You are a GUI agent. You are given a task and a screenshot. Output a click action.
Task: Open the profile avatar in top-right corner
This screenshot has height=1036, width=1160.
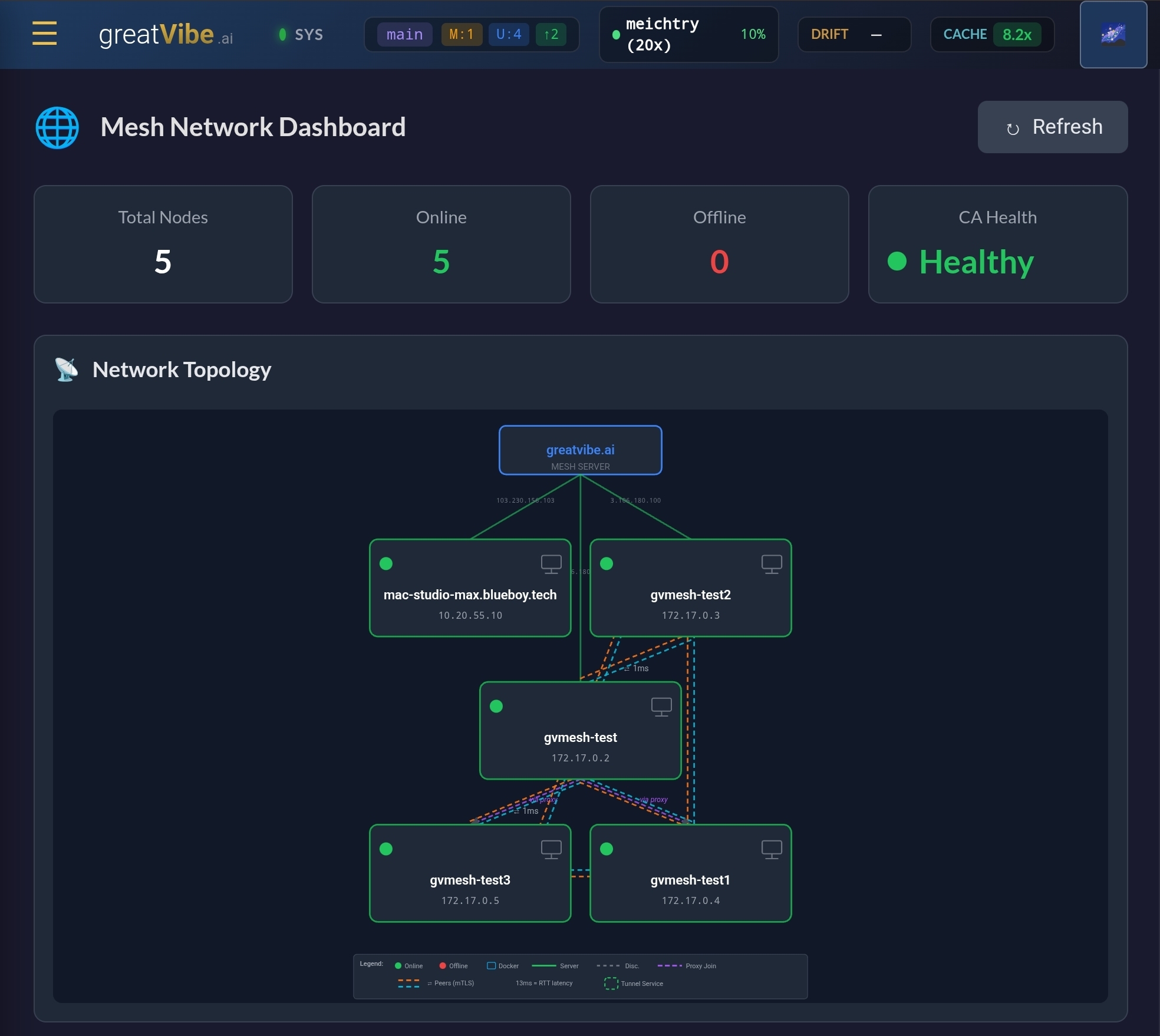(x=1113, y=34)
